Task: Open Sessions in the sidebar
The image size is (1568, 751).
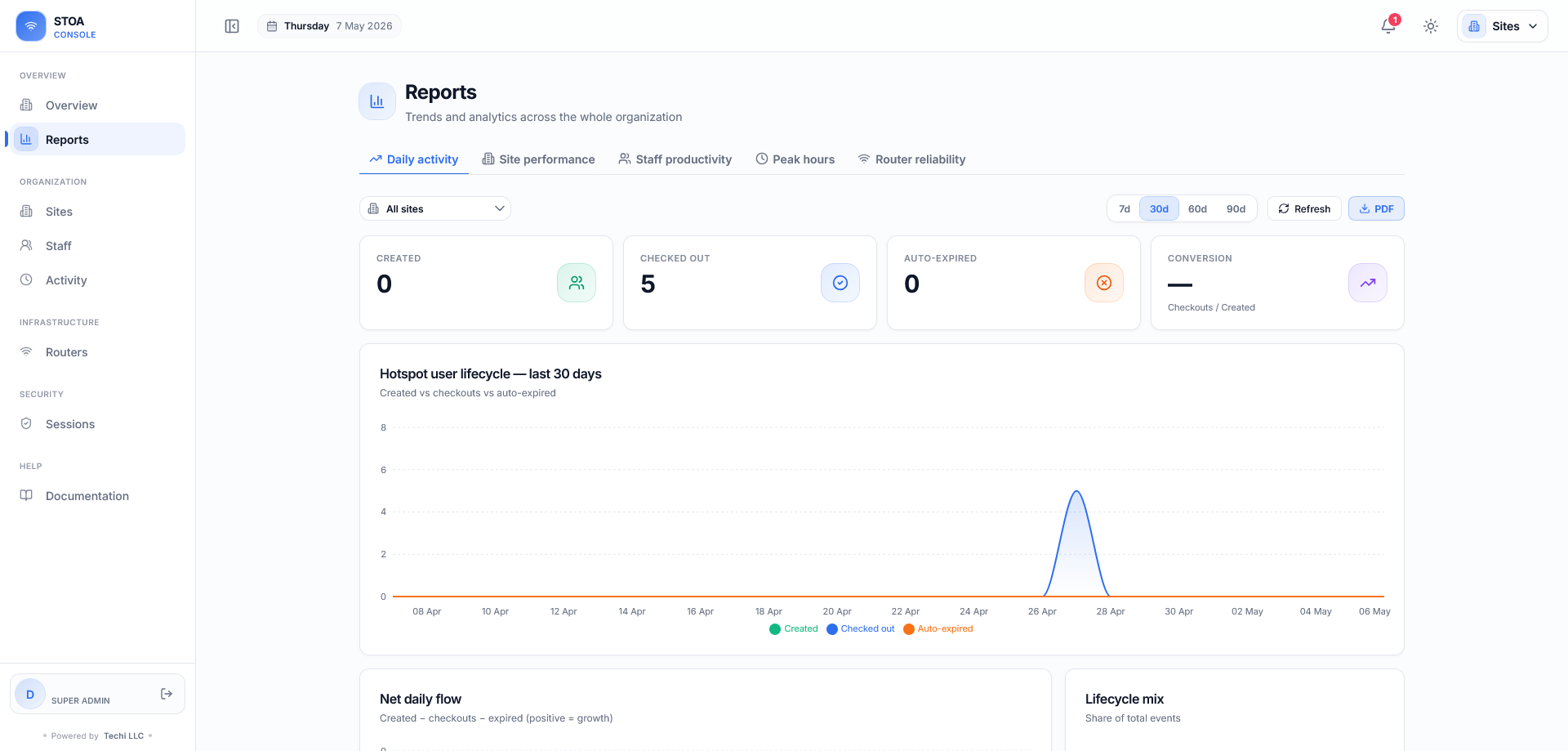Action: 98,424
